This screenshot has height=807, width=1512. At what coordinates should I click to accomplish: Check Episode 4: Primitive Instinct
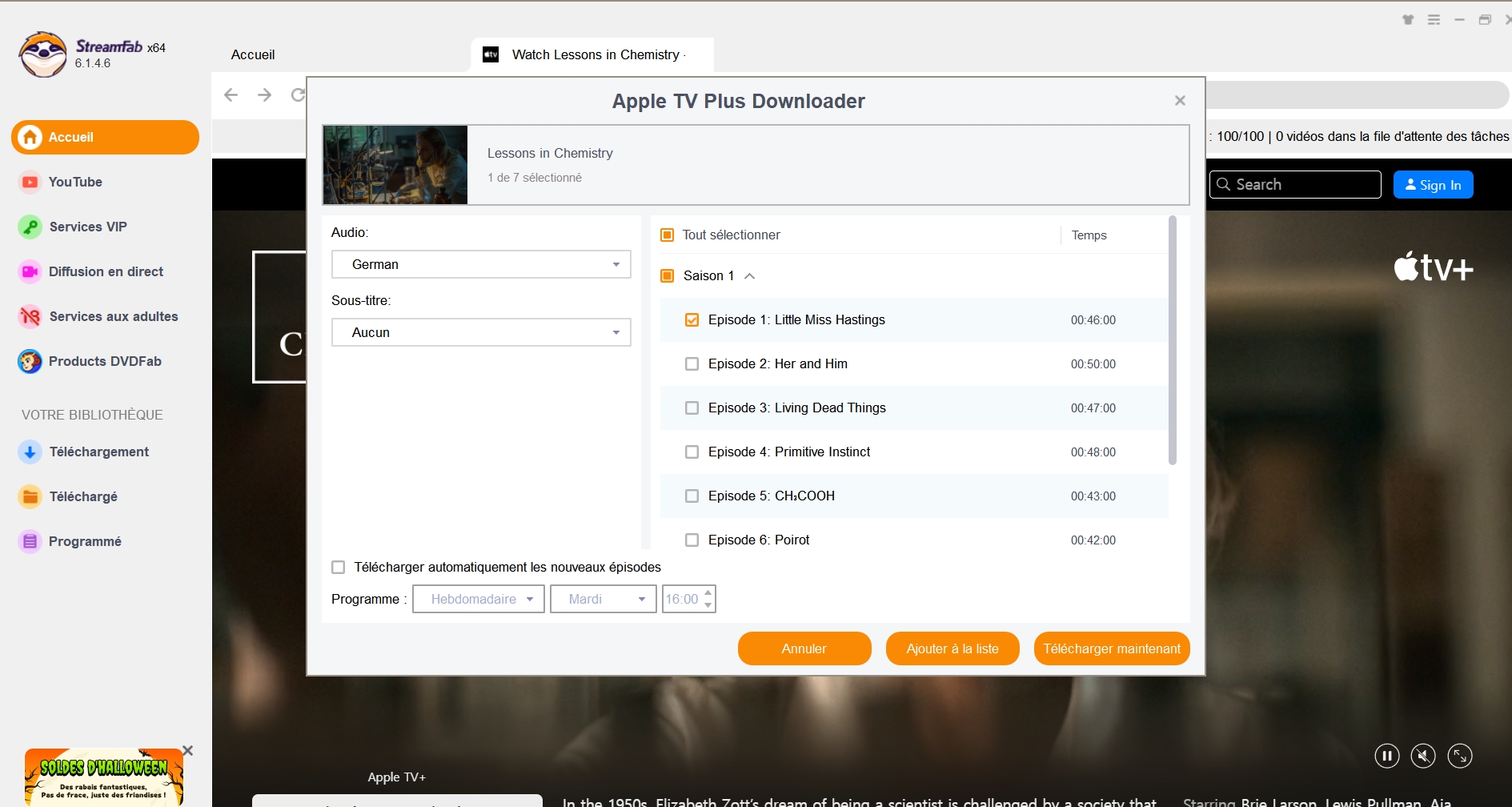point(692,452)
